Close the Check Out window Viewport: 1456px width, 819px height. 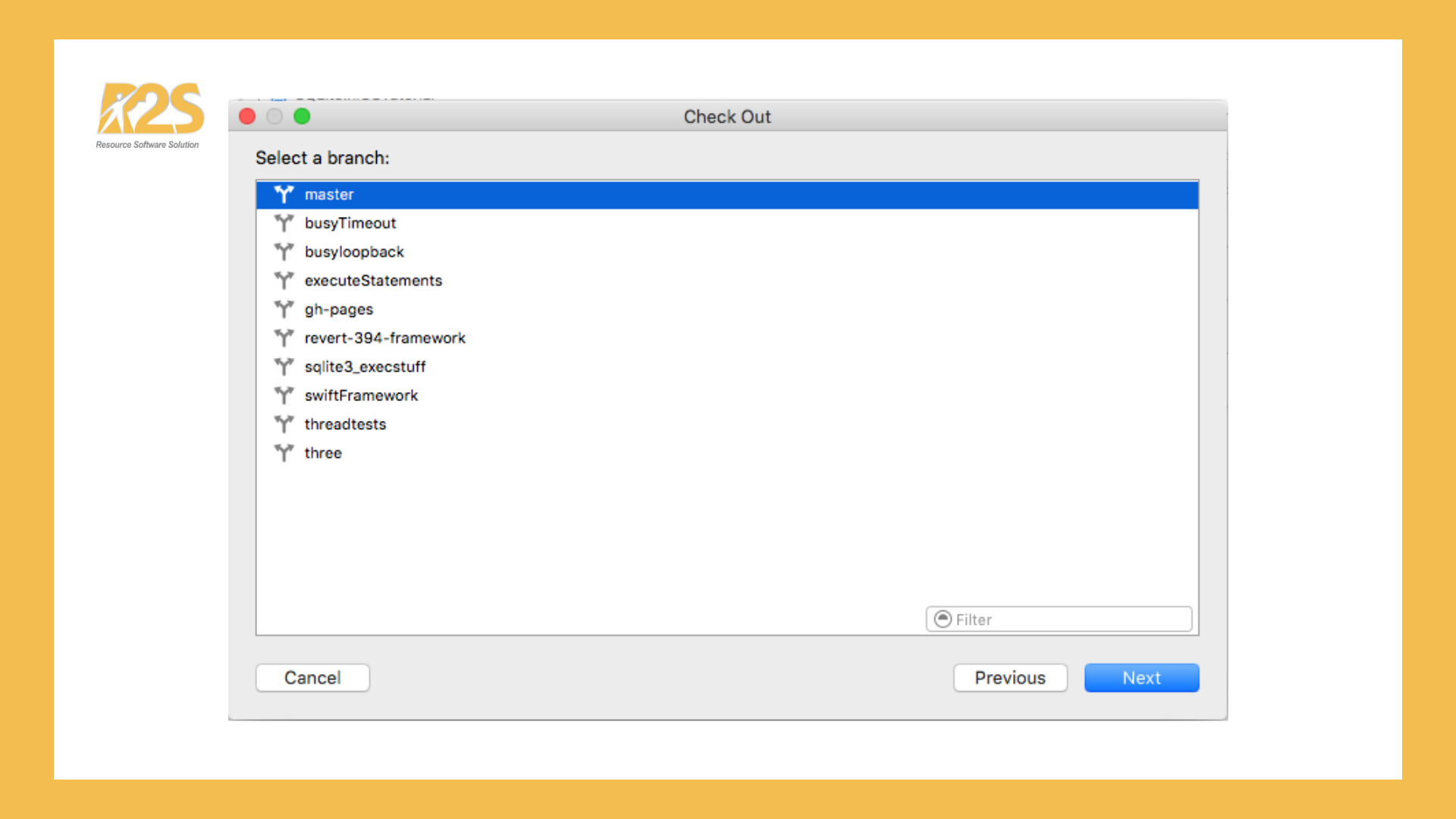tap(247, 116)
